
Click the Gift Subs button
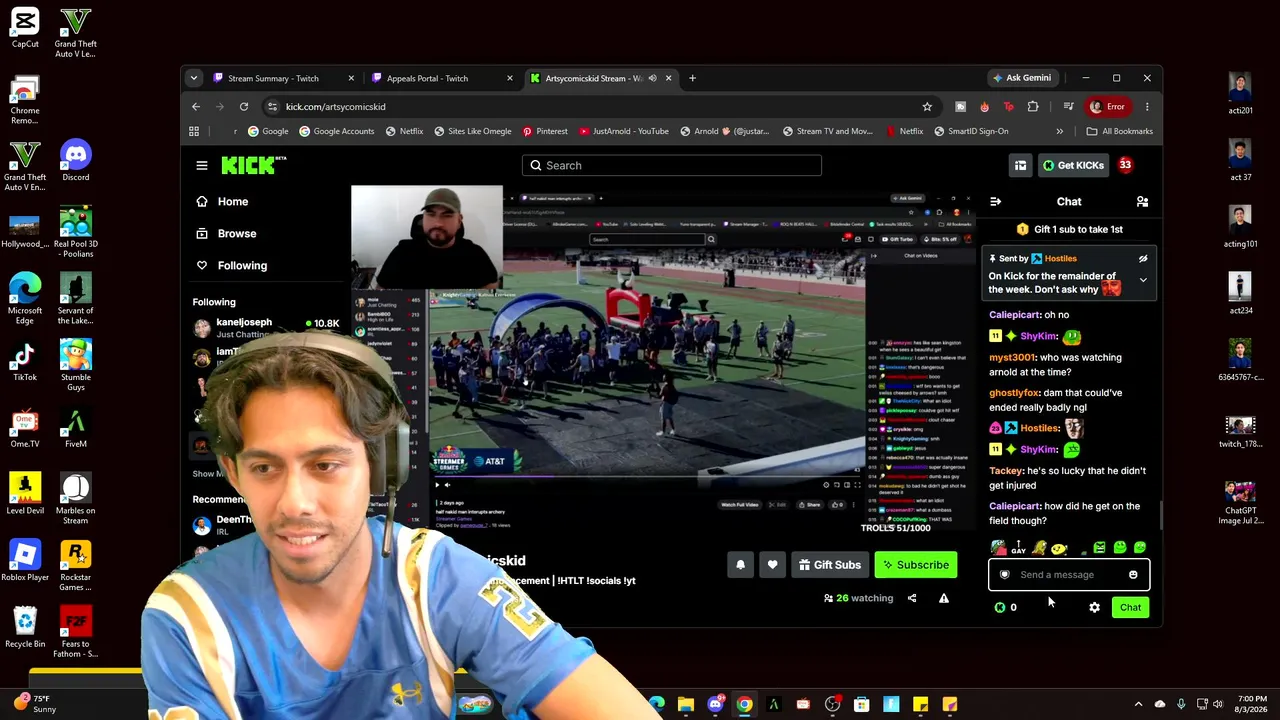click(829, 565)
